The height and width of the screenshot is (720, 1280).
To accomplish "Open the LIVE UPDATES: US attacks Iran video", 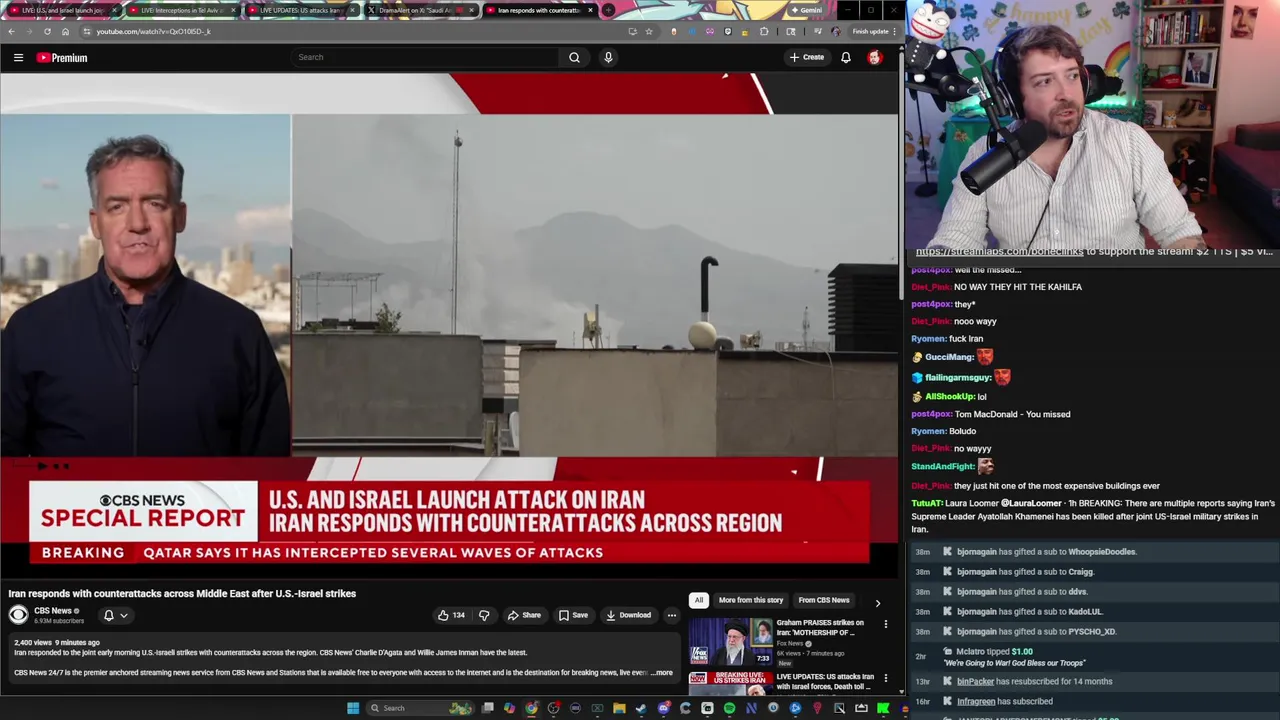I will point(825,681).
